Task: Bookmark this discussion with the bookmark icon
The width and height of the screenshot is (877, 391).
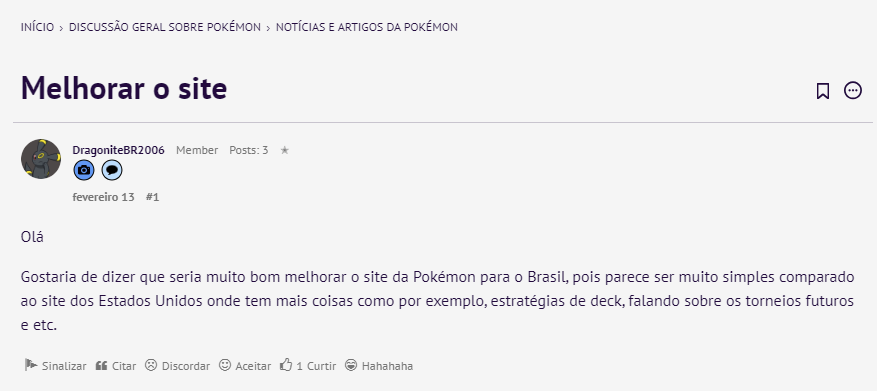Action: (822, 91)
